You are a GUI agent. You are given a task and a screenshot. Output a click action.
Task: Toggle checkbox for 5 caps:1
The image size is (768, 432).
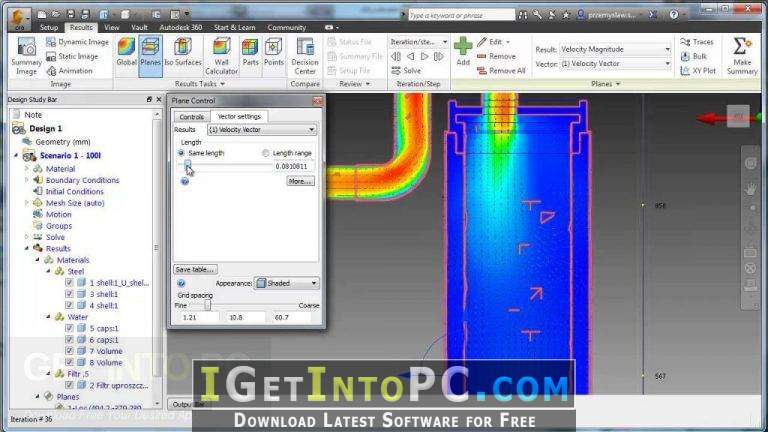click(69, 328)
